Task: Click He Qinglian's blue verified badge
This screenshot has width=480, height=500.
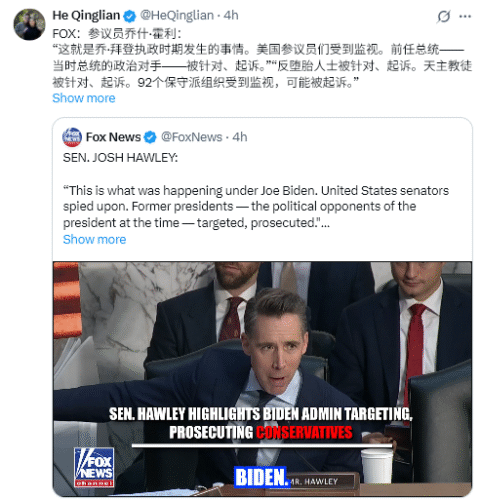Action: [x=130, y=16]
